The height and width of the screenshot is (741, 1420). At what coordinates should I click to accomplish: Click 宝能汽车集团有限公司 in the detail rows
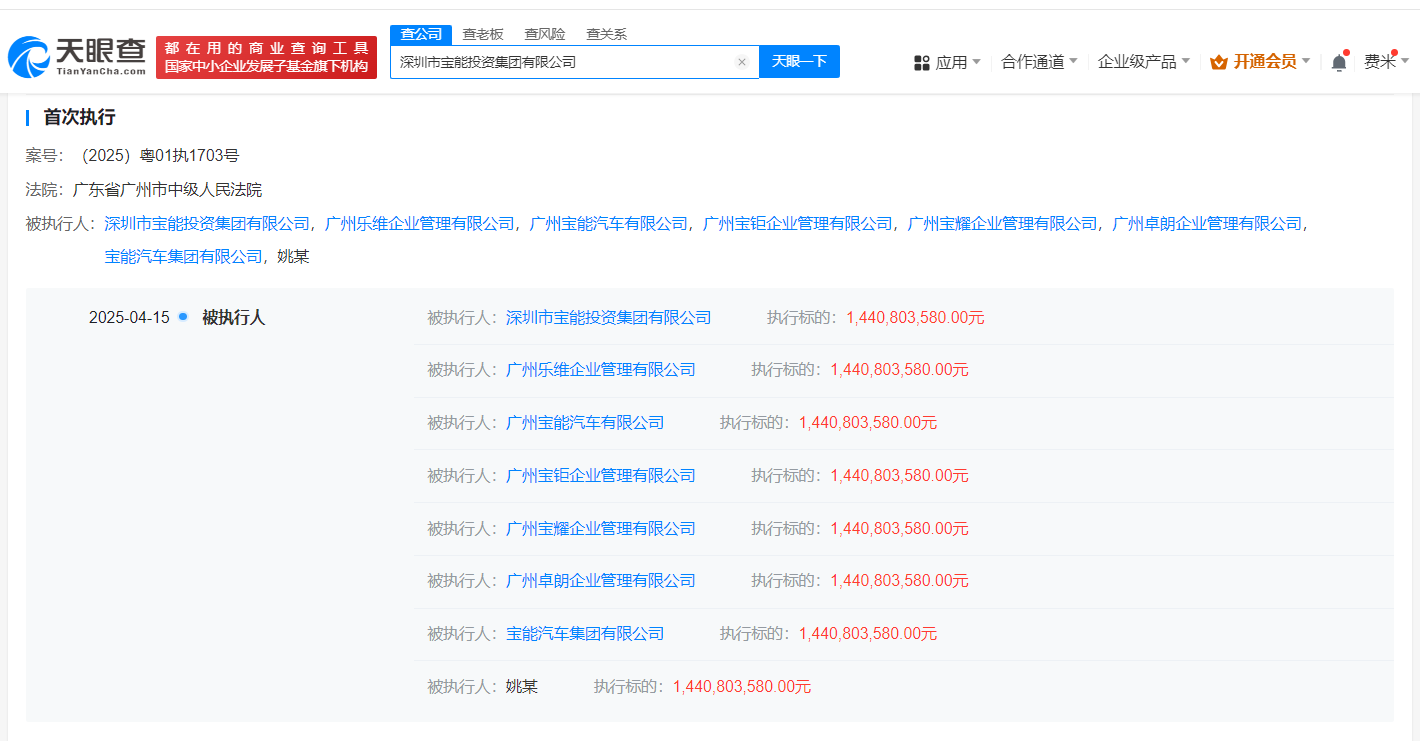pos(585,634)
